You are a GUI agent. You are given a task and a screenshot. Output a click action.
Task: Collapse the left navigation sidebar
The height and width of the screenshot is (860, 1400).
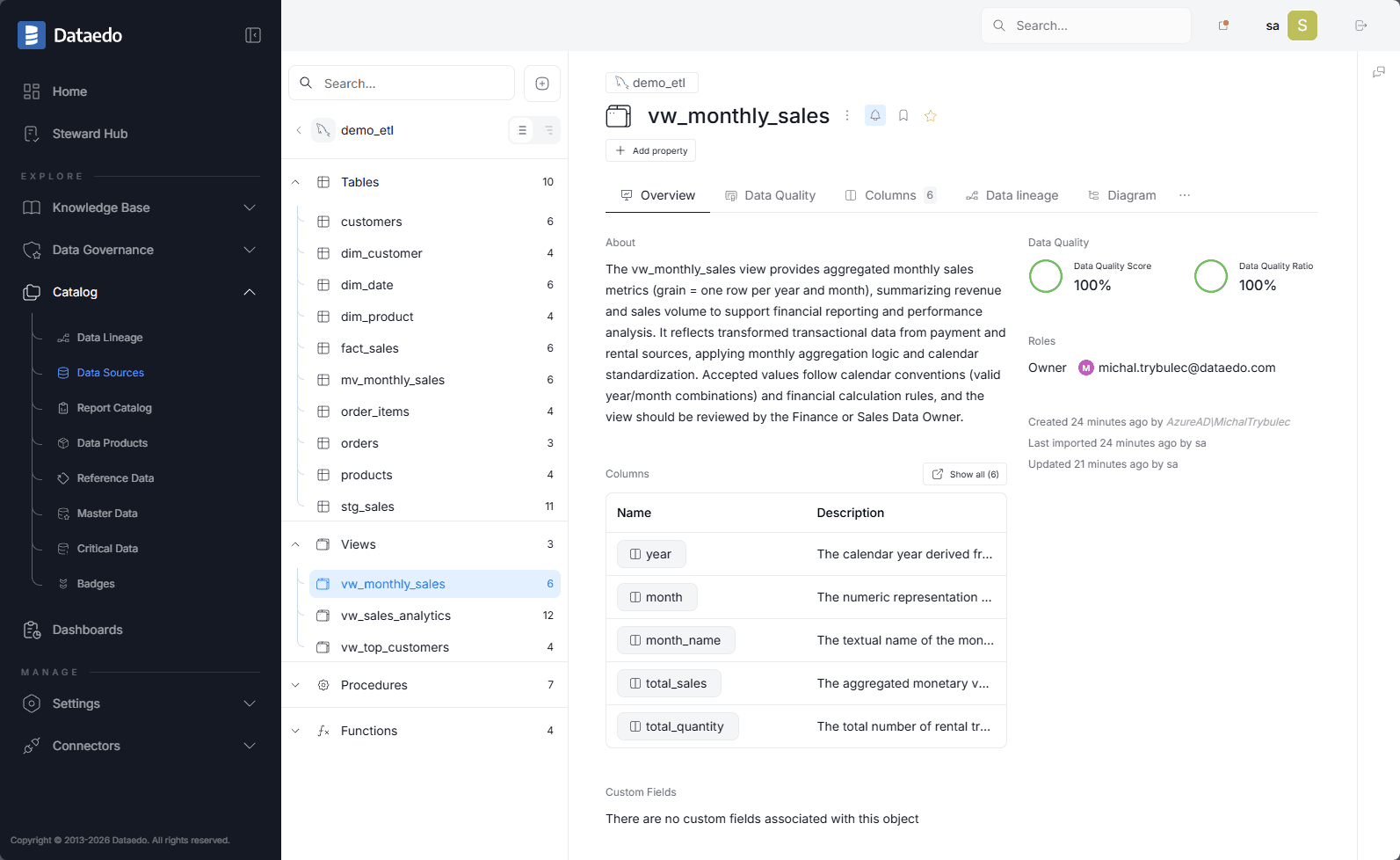[253, 35]
